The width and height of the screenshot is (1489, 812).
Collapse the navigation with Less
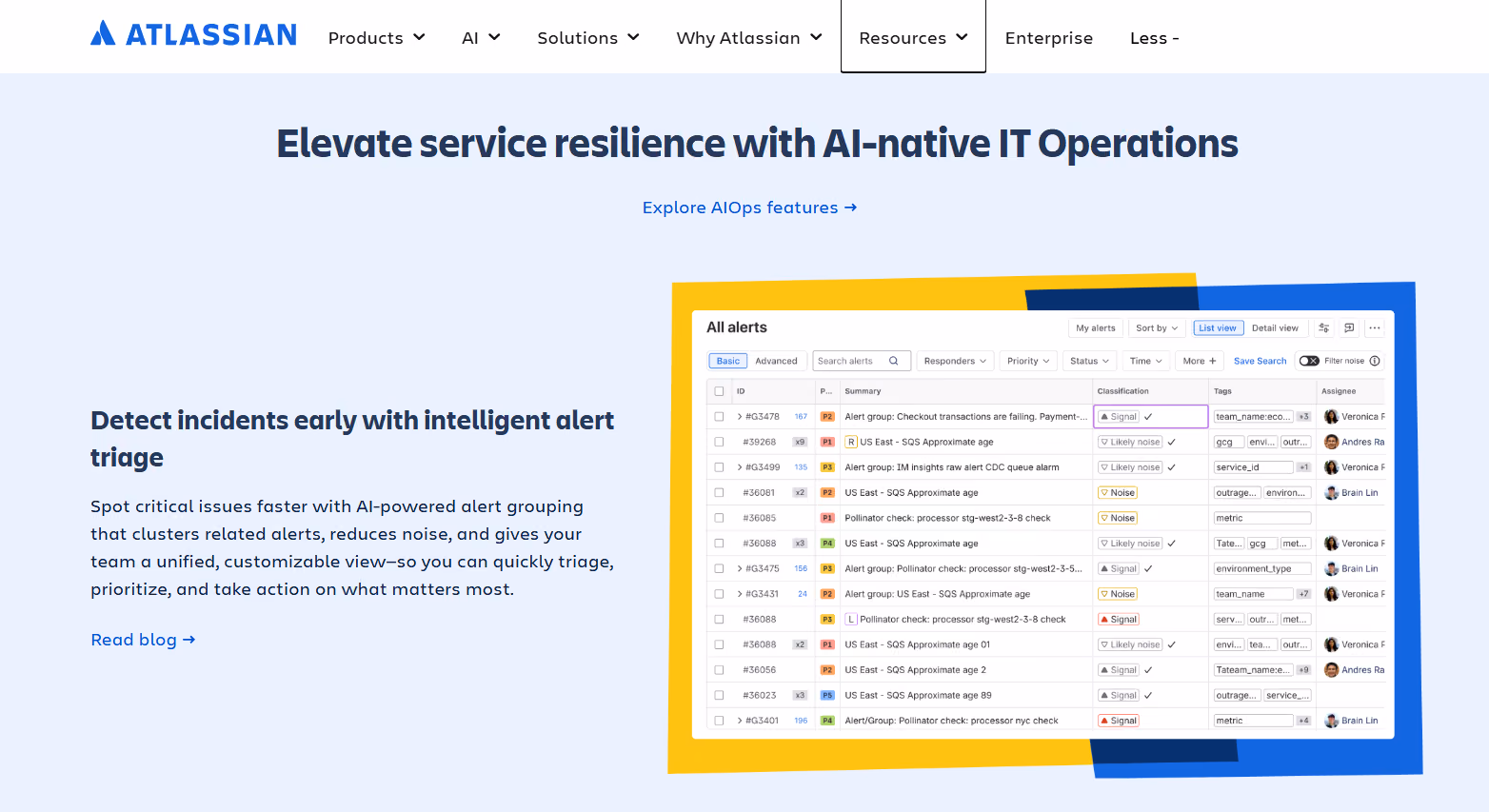[1154, 38]
